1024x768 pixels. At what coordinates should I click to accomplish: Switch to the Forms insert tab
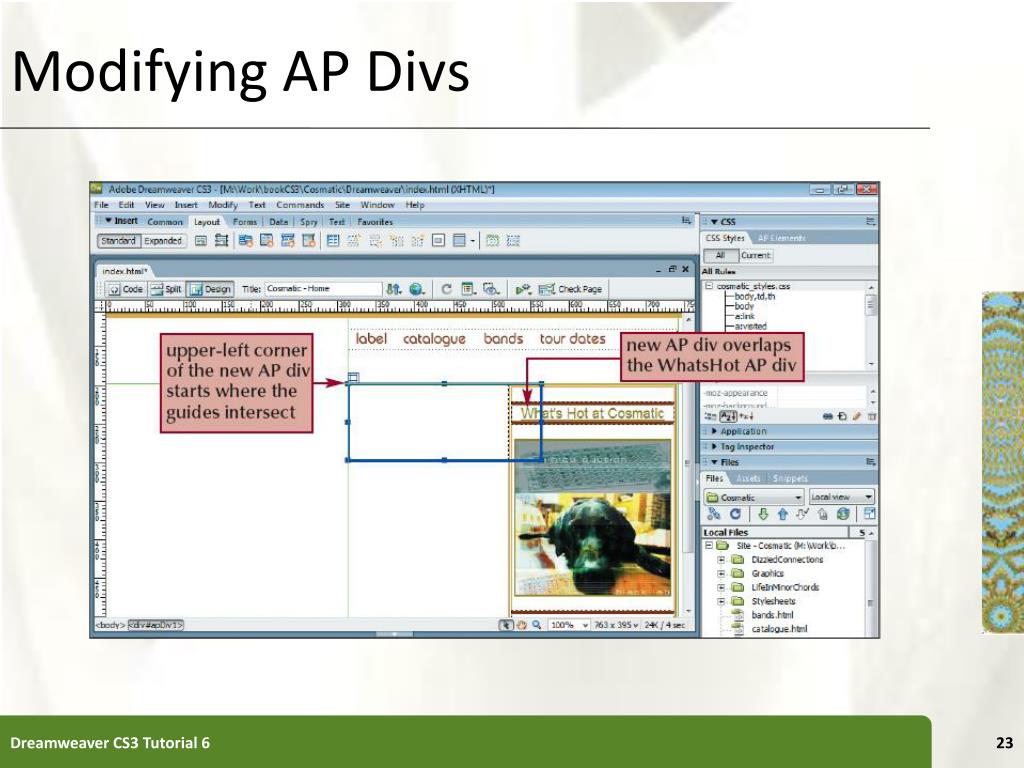point(245,222)
